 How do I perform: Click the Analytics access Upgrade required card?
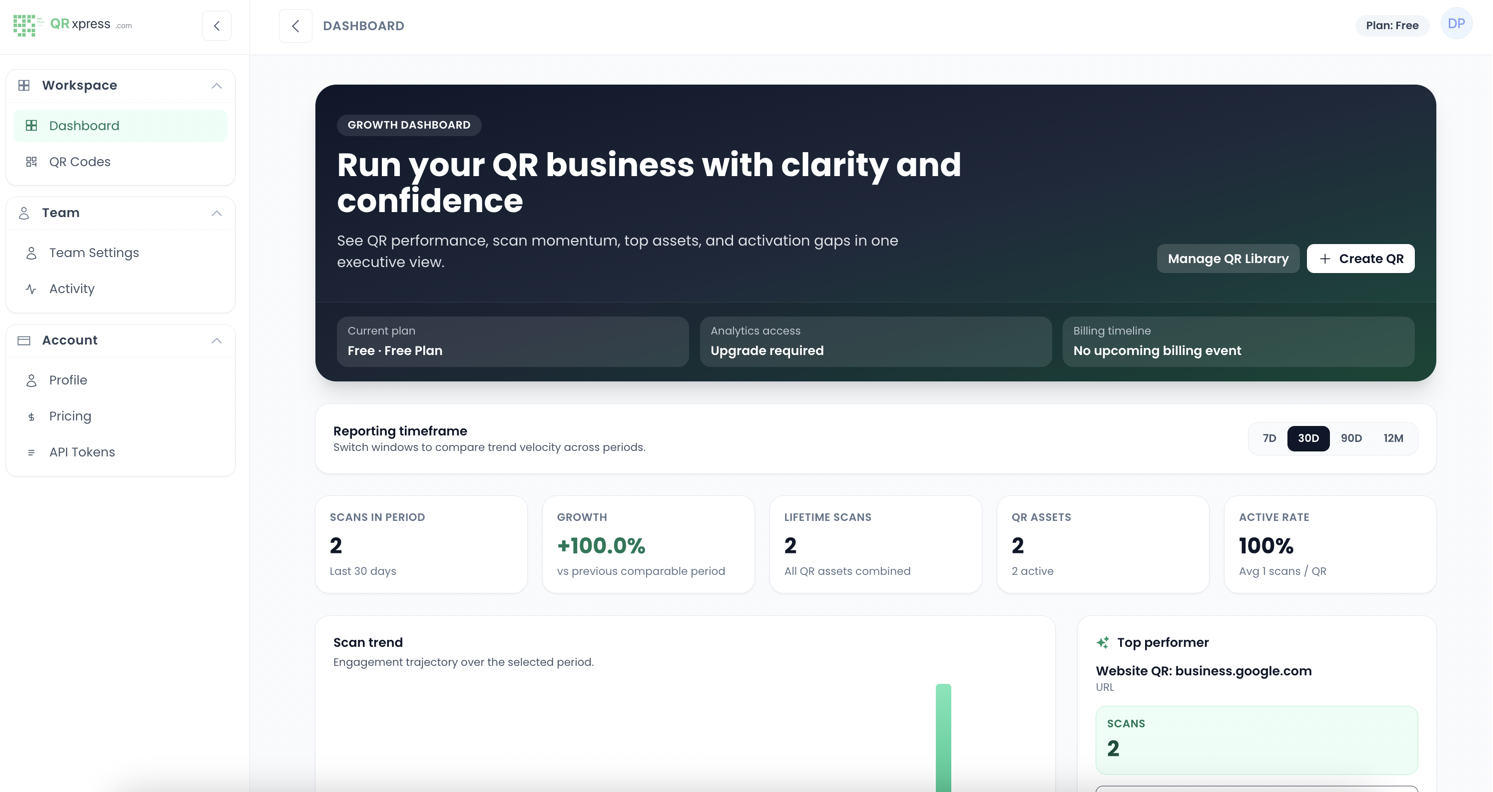pyautogui.click(x=875, y=342)
